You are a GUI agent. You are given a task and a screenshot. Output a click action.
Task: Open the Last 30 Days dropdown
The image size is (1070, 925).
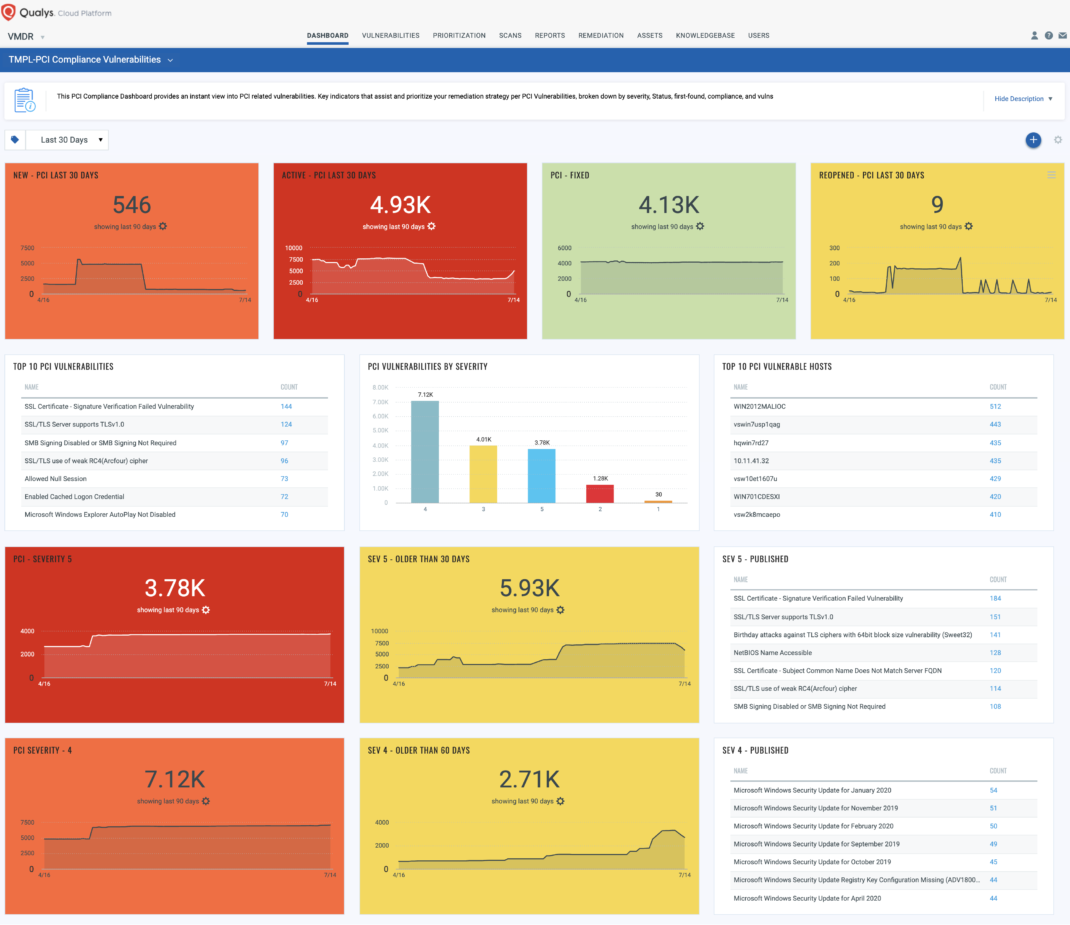[67, 140]
